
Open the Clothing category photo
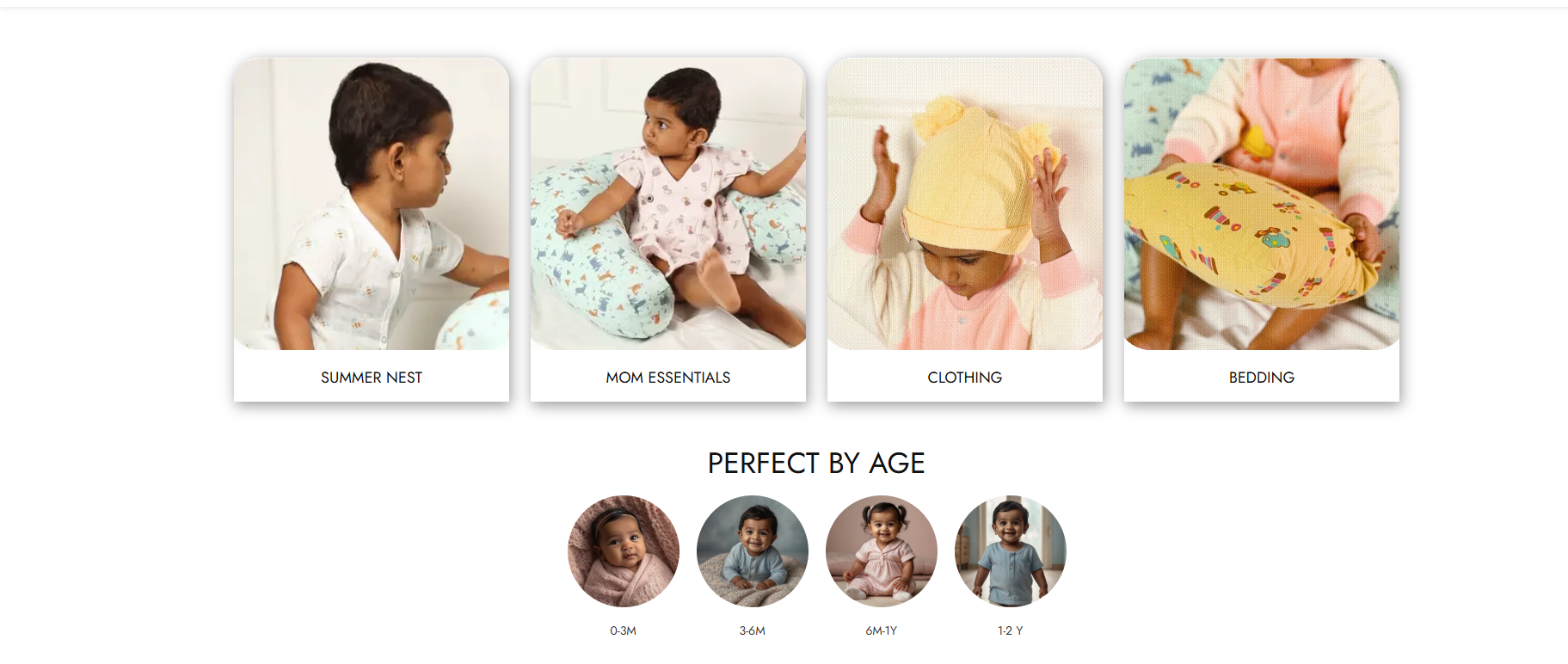(x=965, y=204)
